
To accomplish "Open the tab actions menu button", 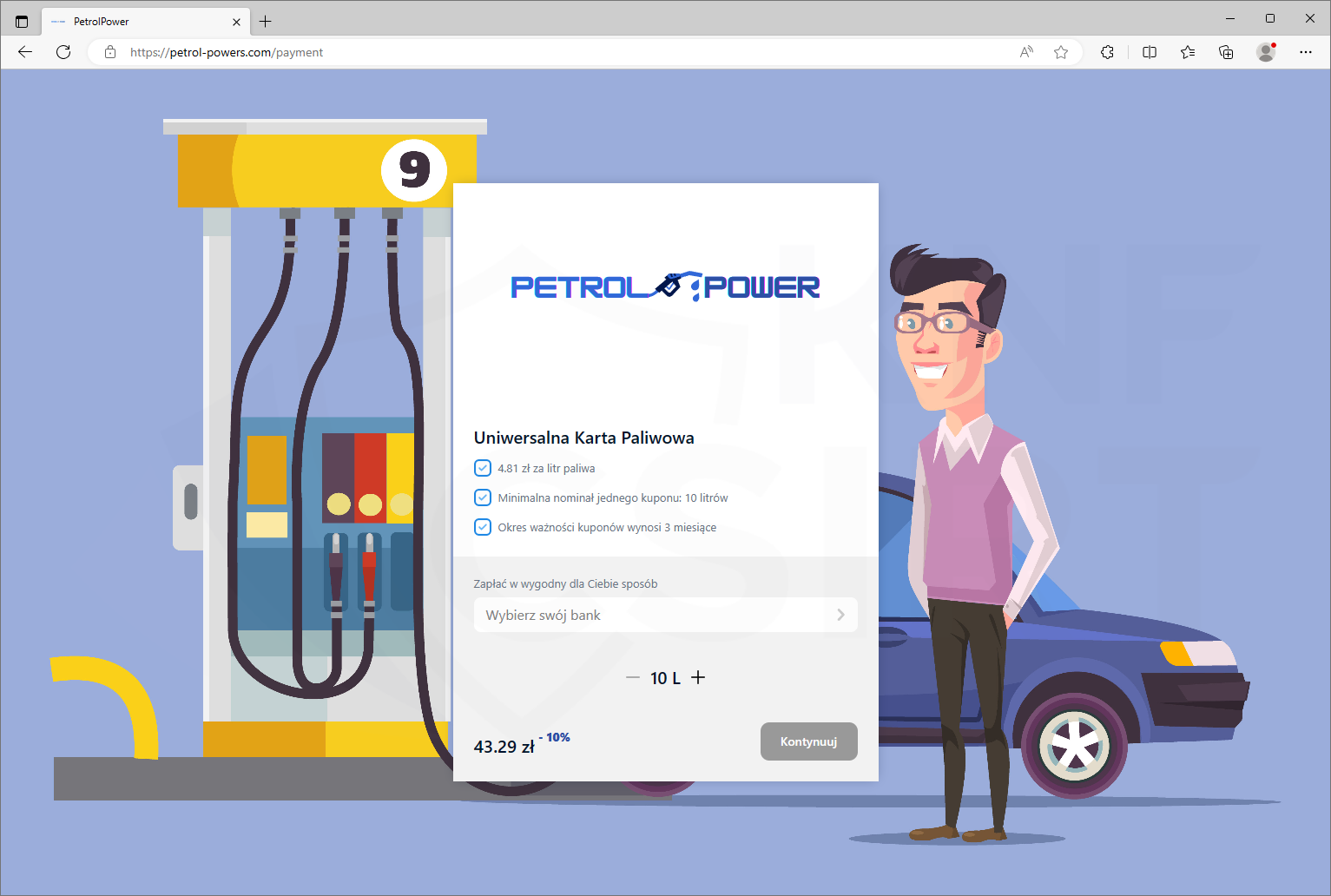I will tap(22, 22).
